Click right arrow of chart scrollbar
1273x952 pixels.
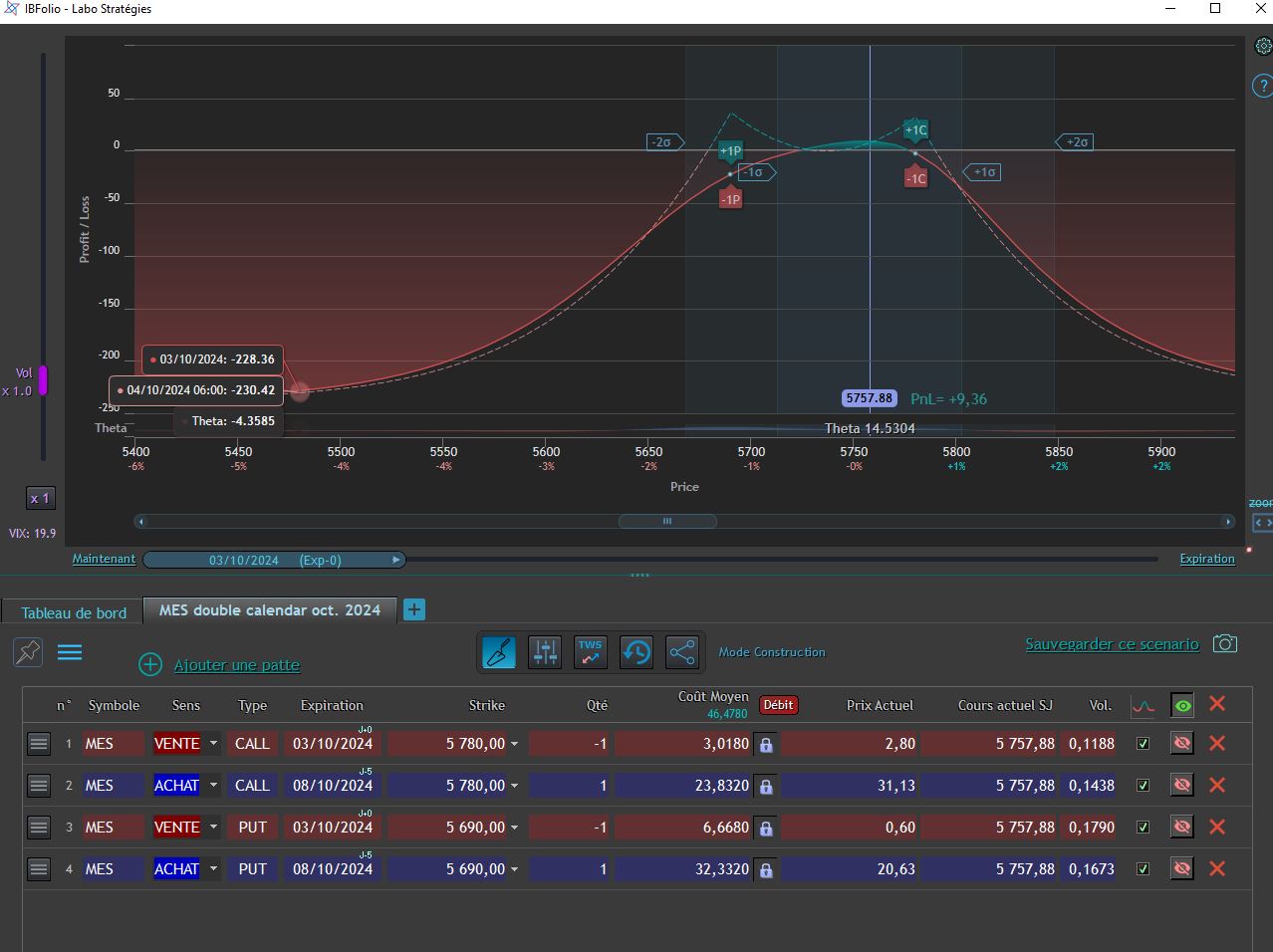coord(1227,521)
